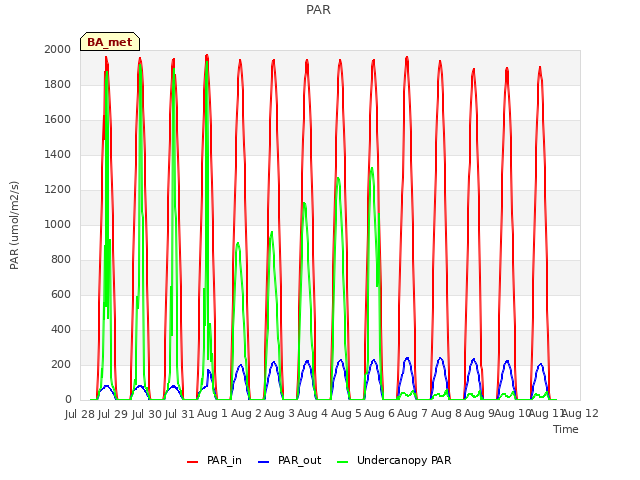The width and height of the screenshot is (640, 480).
Task: Click the Aug 3 x-axis tick label
Action: point(280,414)
